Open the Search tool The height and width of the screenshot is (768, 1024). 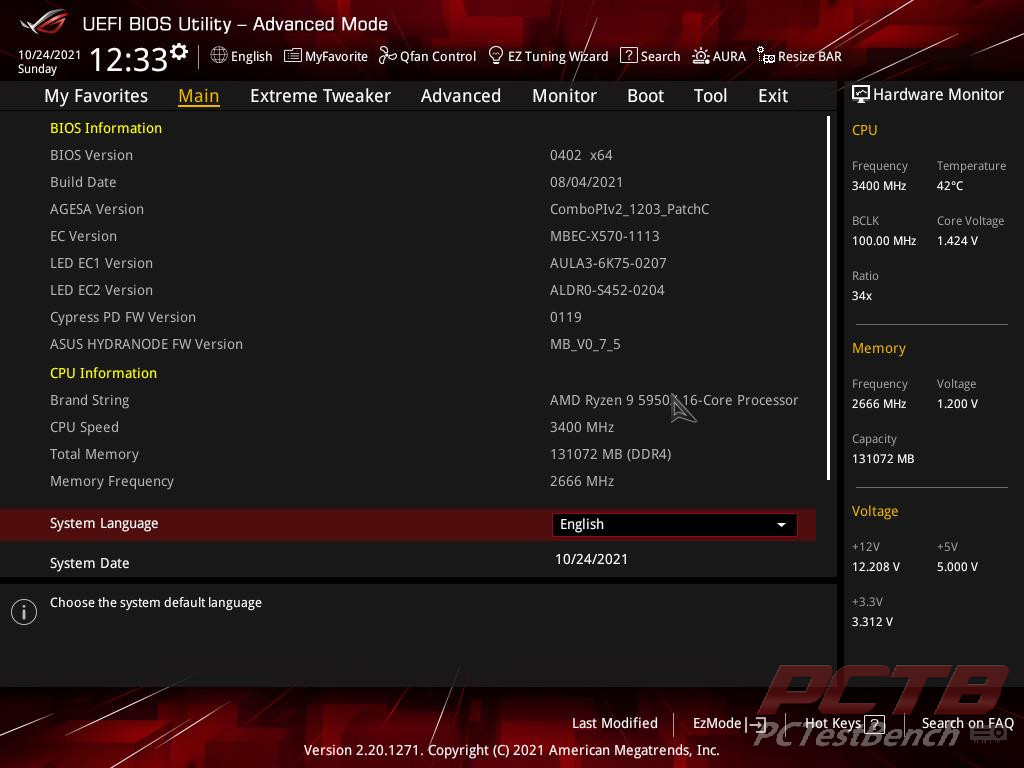[650, 56]
